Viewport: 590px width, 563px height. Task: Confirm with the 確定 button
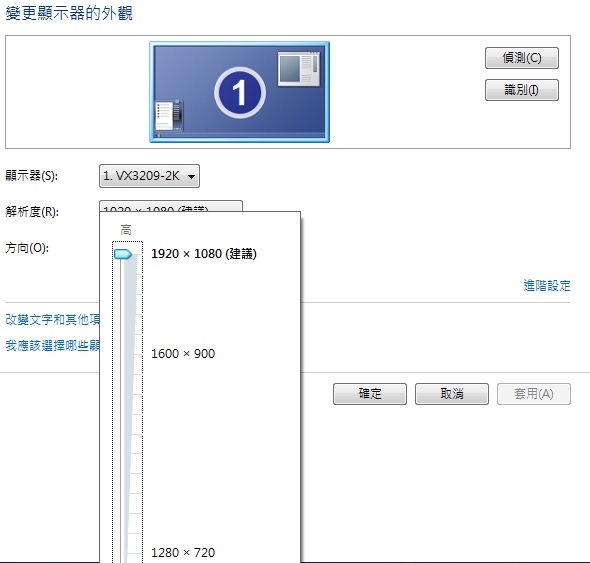pos(370,394)
